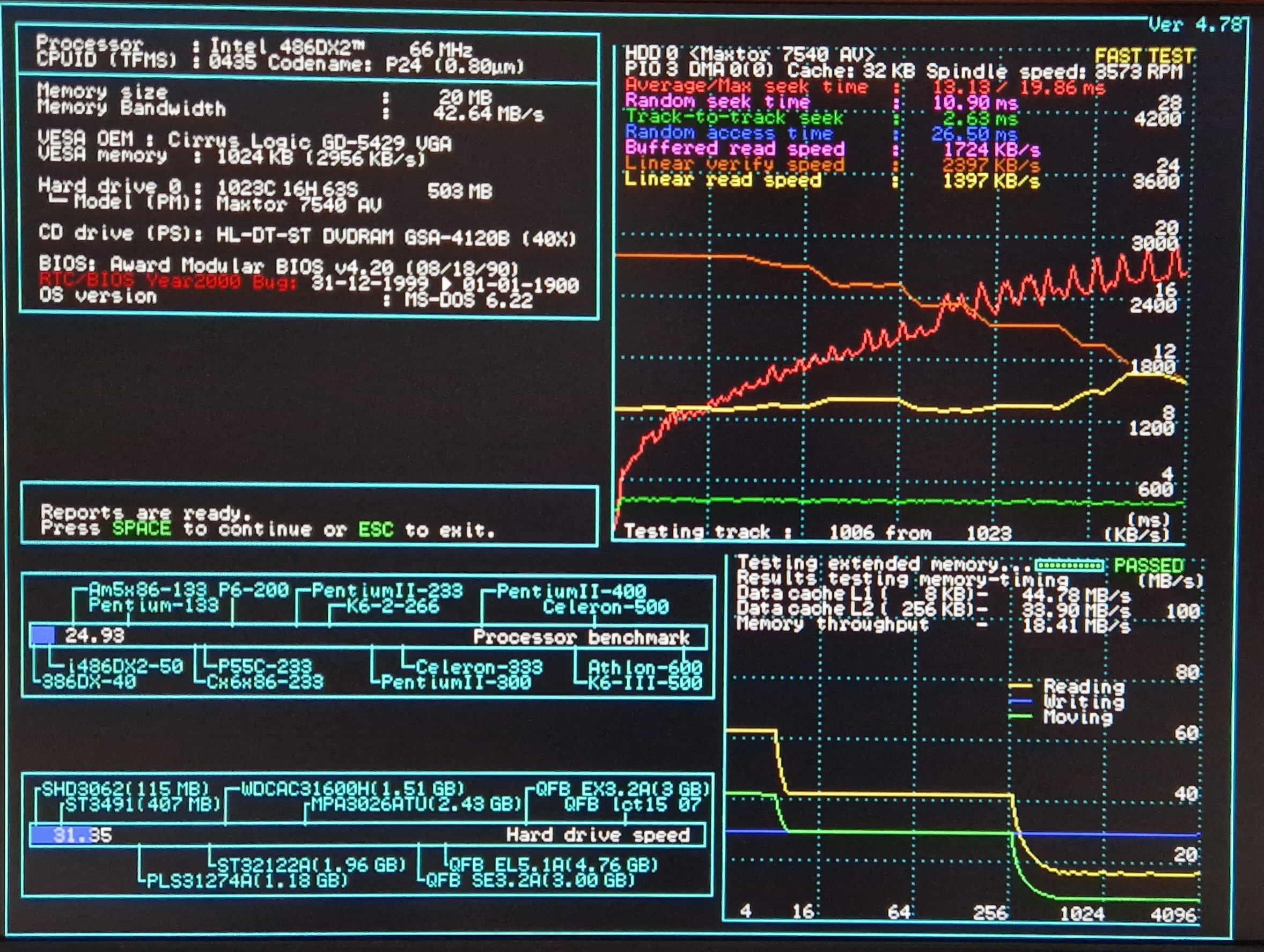Image resolution: width=1264 pixels, height=952 pixels.
Task: Click the blue Processor benchmark bar indicator
Action: point(43,635)
